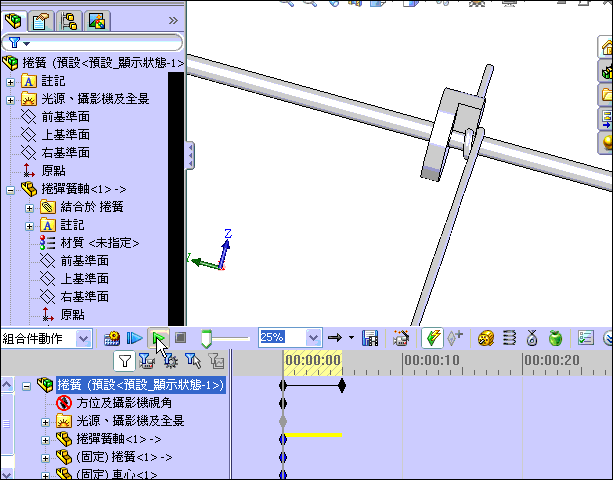The width and height of the screenshot is (613, 480).
Task: Click motion tree scroll up arrow
Action: [x=7, y=385]
